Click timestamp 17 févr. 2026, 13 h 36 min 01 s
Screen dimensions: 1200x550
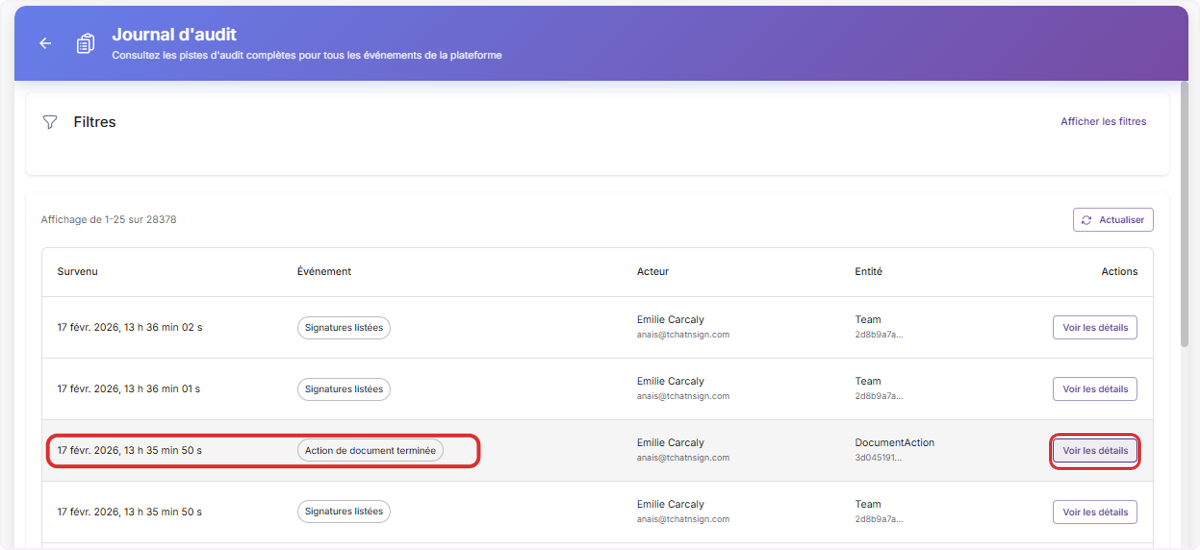[130, 389]
